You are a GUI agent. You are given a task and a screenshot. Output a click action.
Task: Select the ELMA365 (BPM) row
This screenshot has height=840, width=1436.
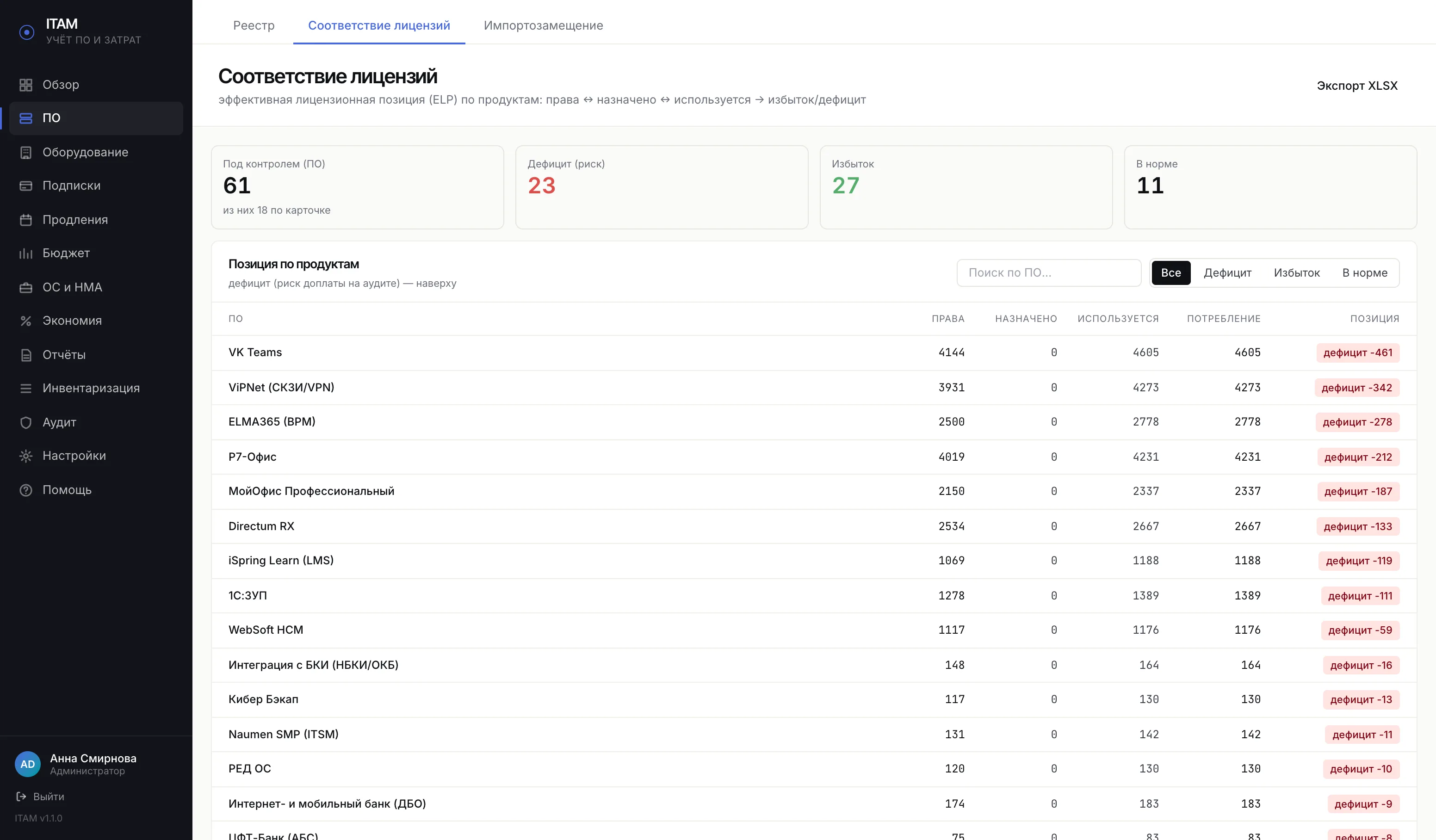[814, 422]
